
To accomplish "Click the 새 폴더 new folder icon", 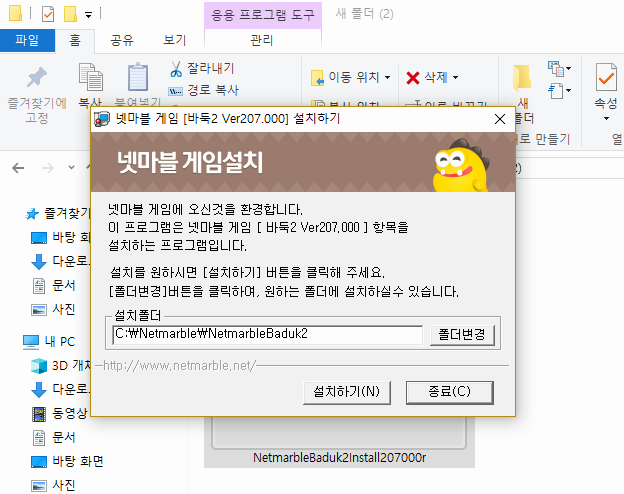I will 522,77.
